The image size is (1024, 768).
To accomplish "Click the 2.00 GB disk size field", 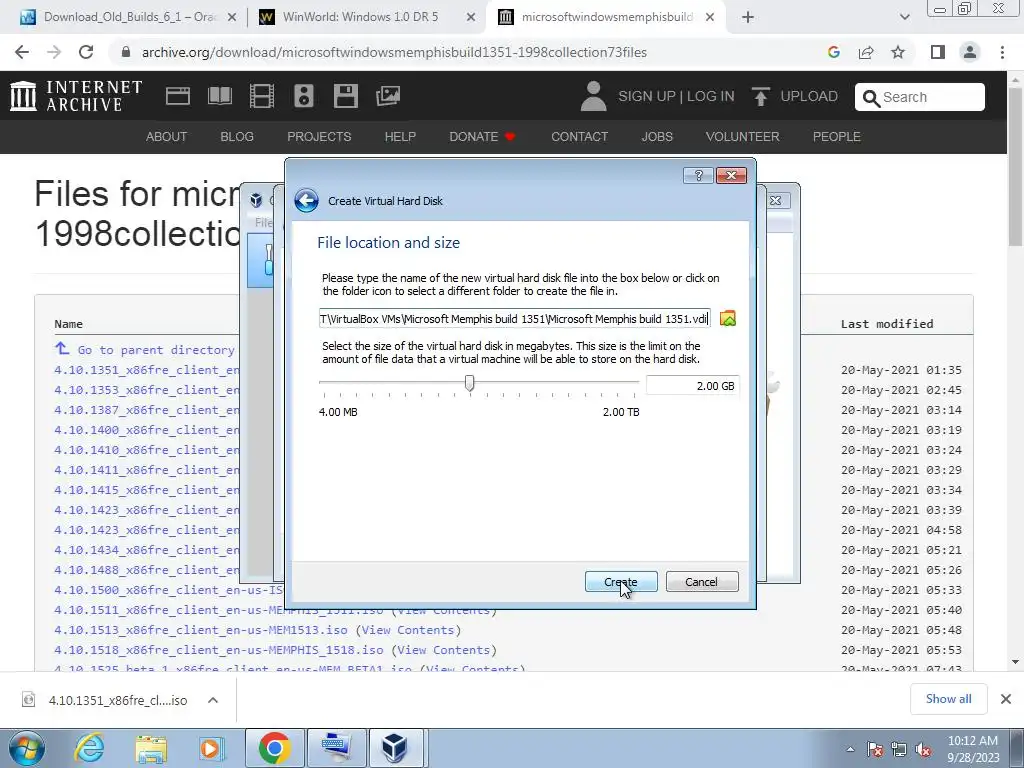I will coord(692,386).
